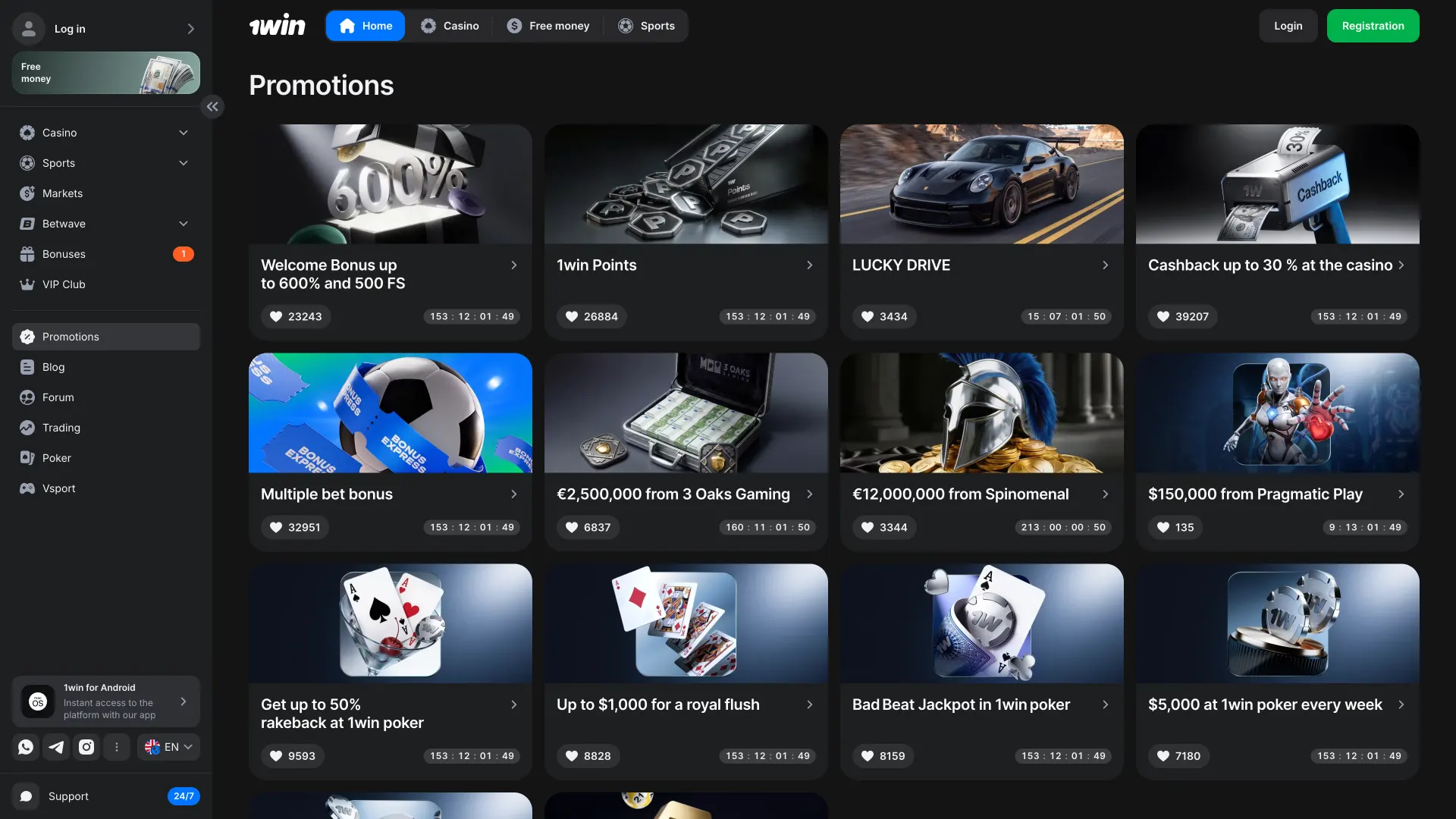1456x819 pixels.
Task: Like the Cashback promotion heart
Action: [1163, 316]
